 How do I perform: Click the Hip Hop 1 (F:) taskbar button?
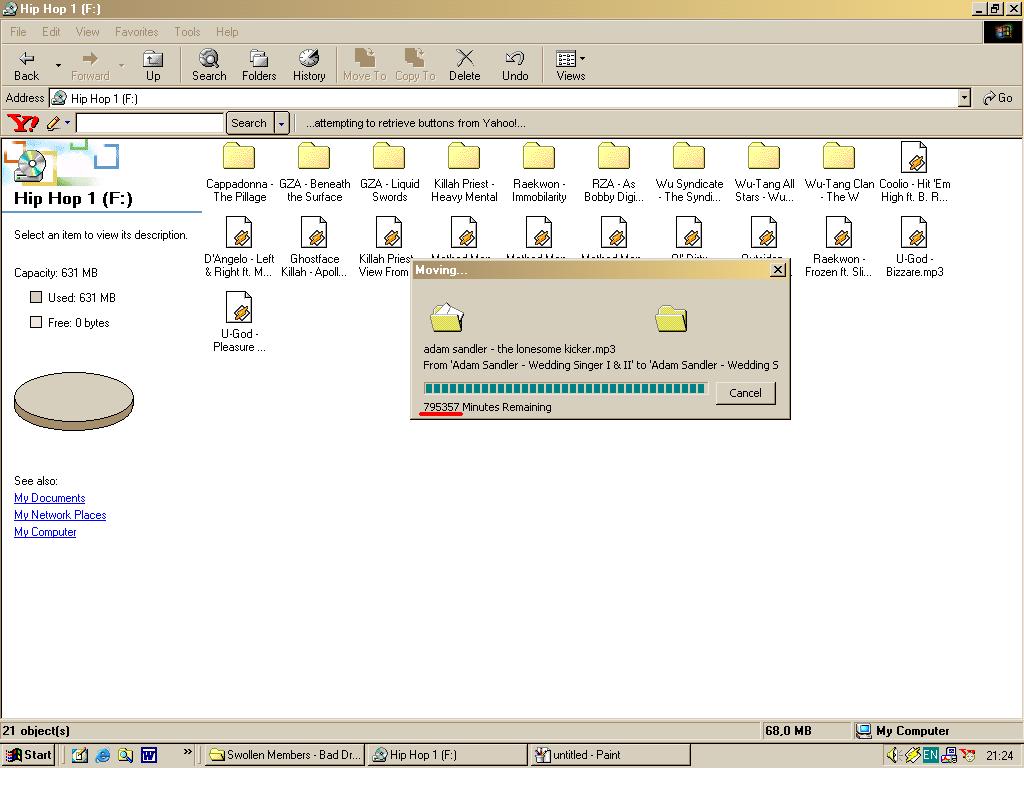[x=447, y=755]
